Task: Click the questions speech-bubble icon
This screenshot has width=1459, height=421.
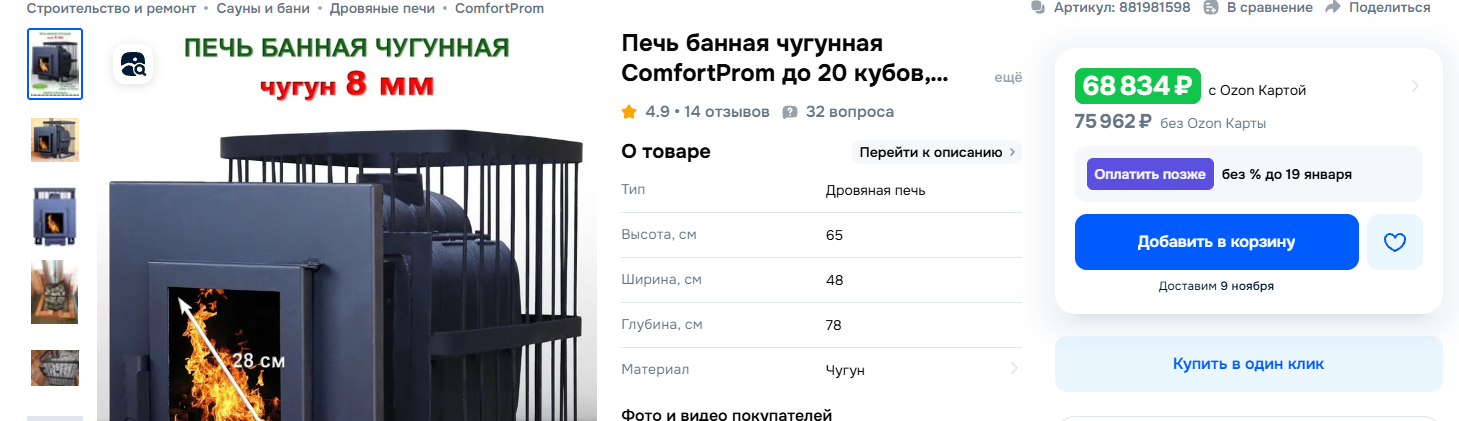Action: point(790,112)
